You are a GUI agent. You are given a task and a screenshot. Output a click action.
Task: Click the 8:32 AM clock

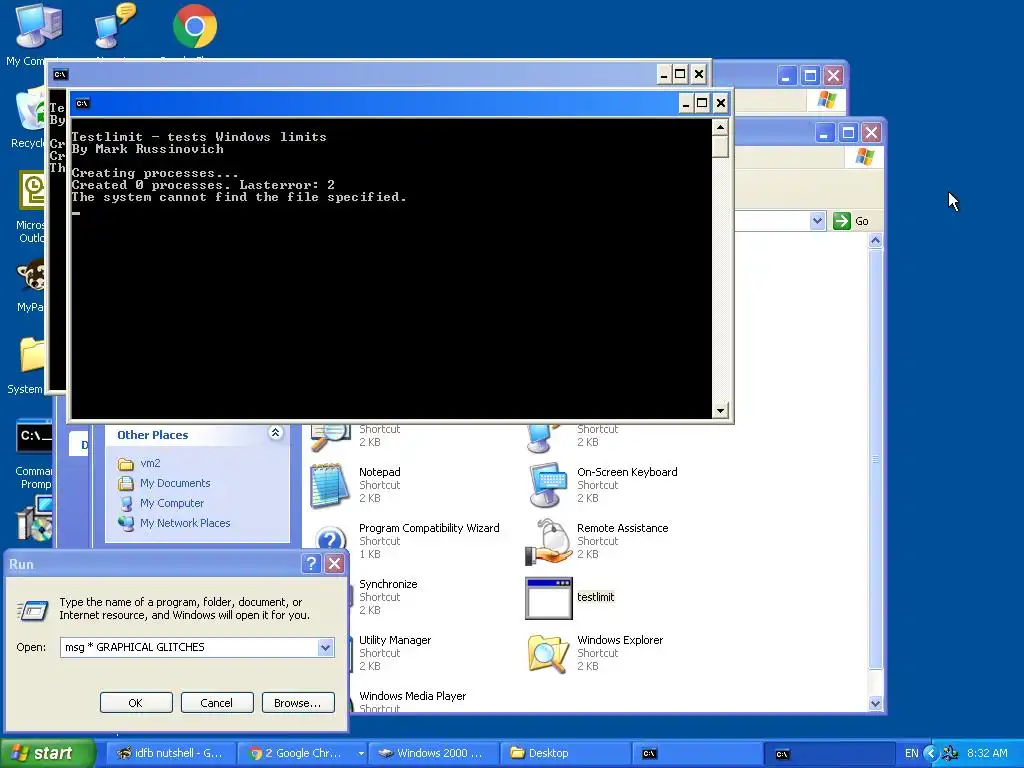(x=987, y=753)
